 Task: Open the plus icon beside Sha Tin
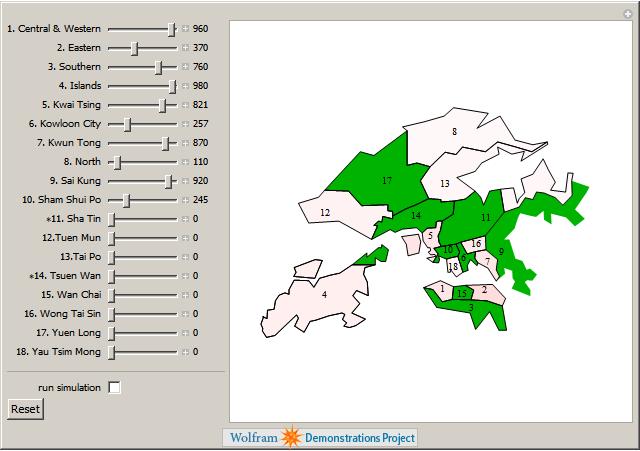tap(185, 219)
